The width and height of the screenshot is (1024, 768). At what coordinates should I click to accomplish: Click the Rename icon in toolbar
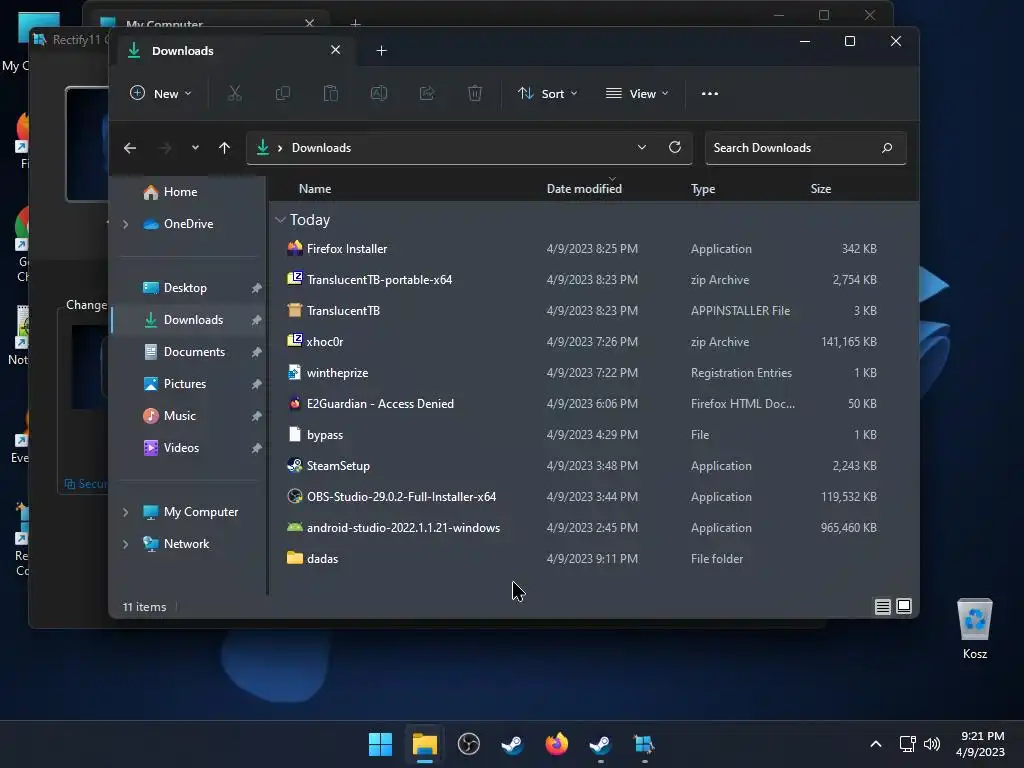(x=379, y=93)
